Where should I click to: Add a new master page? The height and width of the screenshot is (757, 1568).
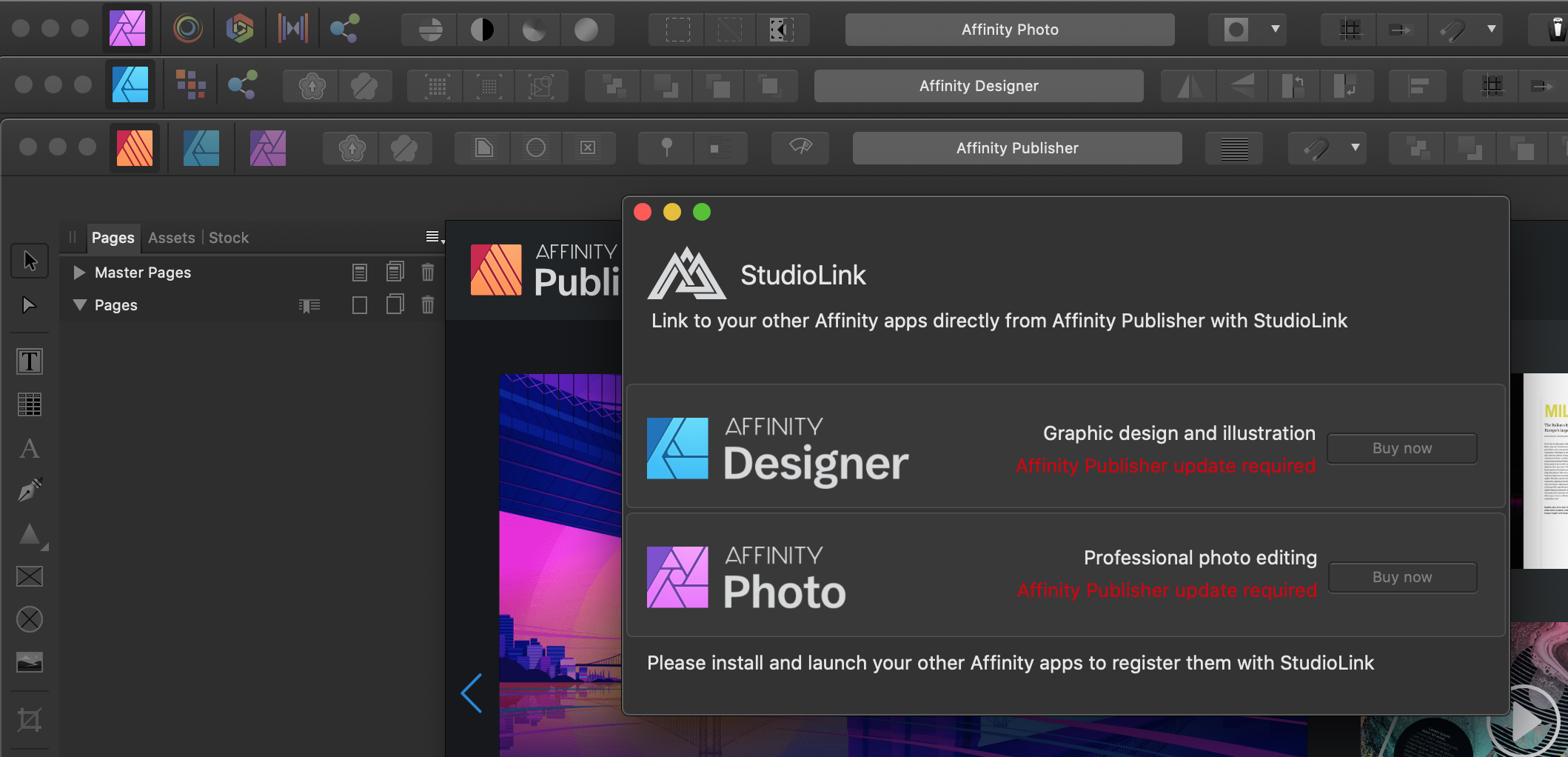click(359, 273)
